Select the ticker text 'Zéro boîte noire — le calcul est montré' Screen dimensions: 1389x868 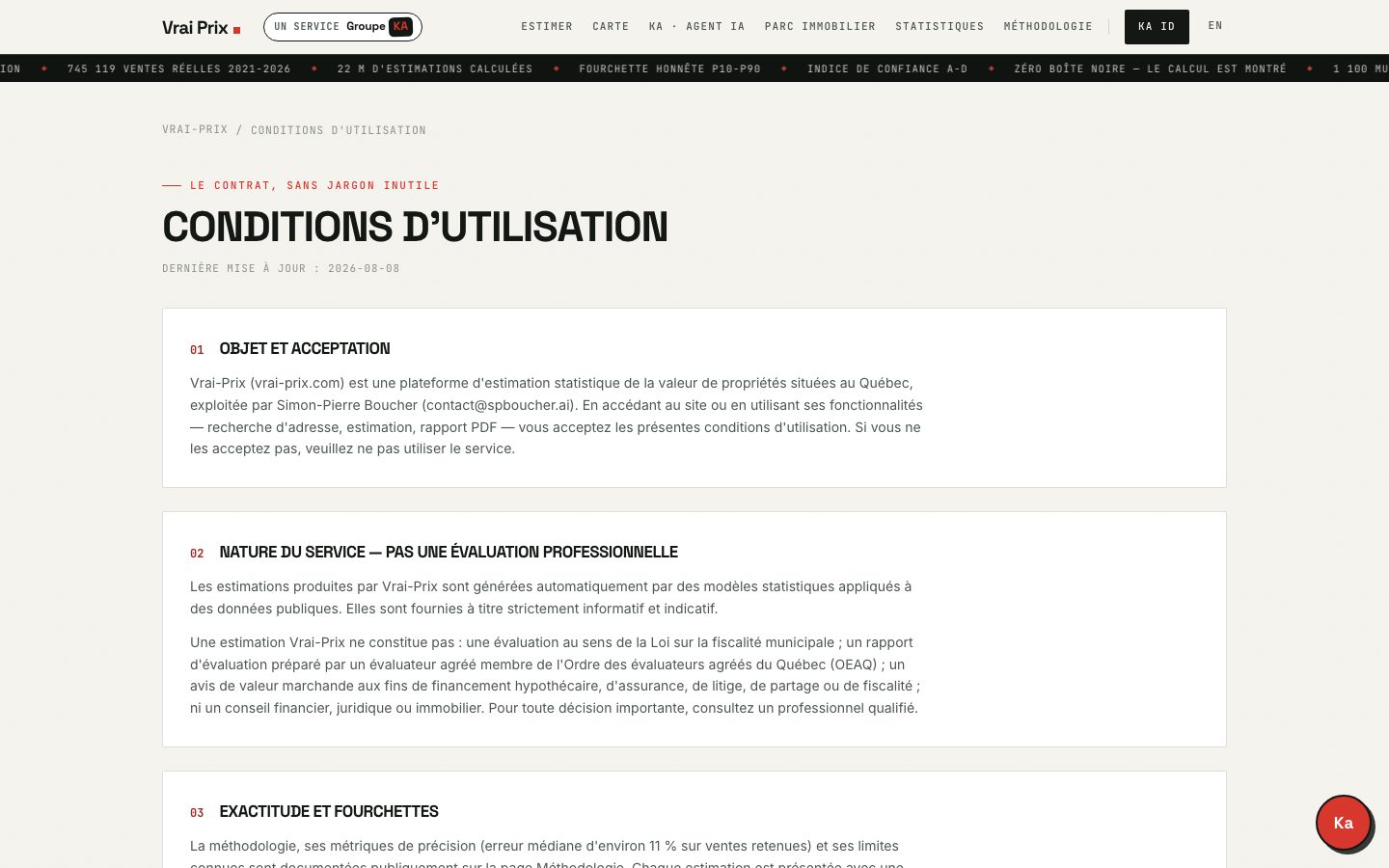coord(1150,68)
